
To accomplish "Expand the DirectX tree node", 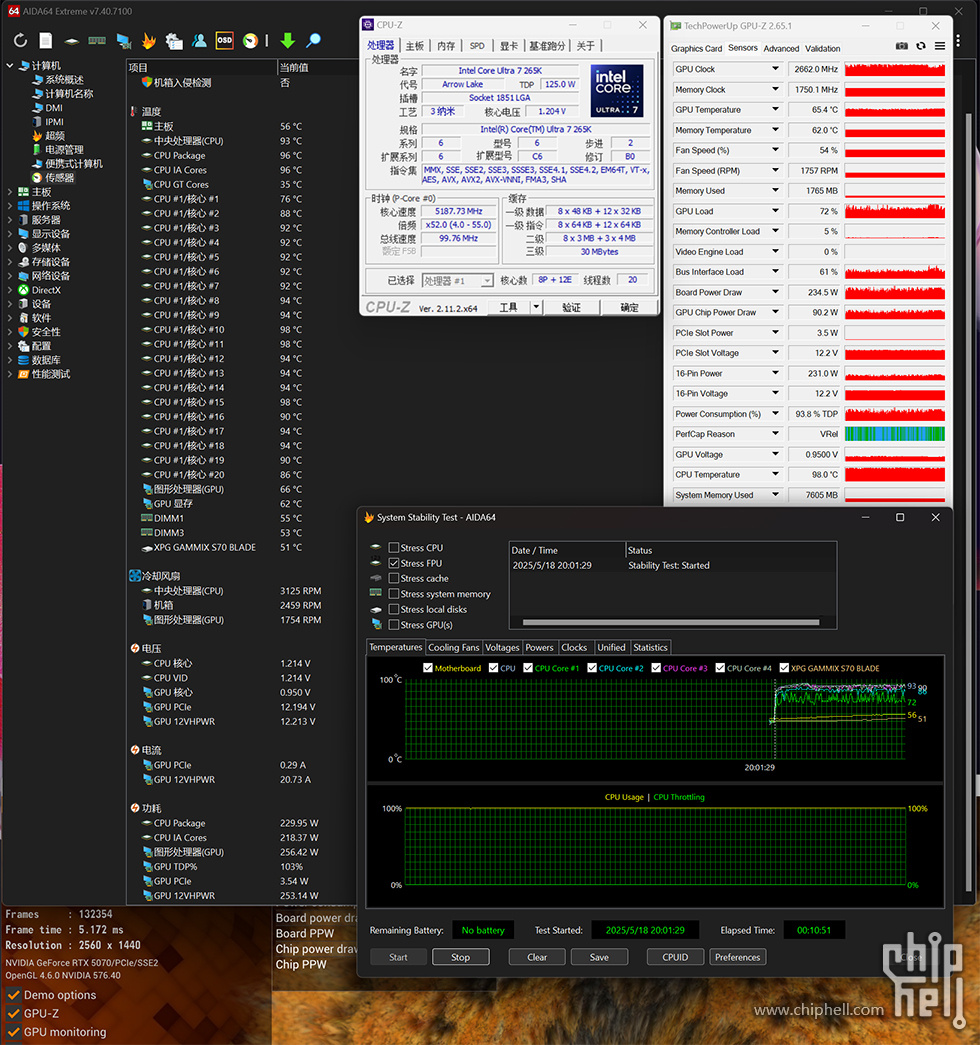I will [10, 290].
